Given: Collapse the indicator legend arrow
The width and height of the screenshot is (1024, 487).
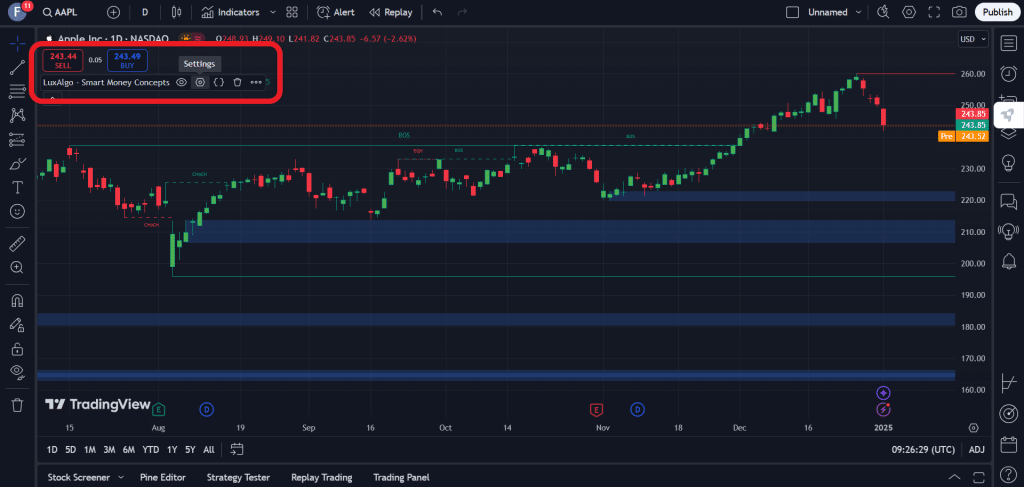Looking at the screenshot, I should [52, 97].
